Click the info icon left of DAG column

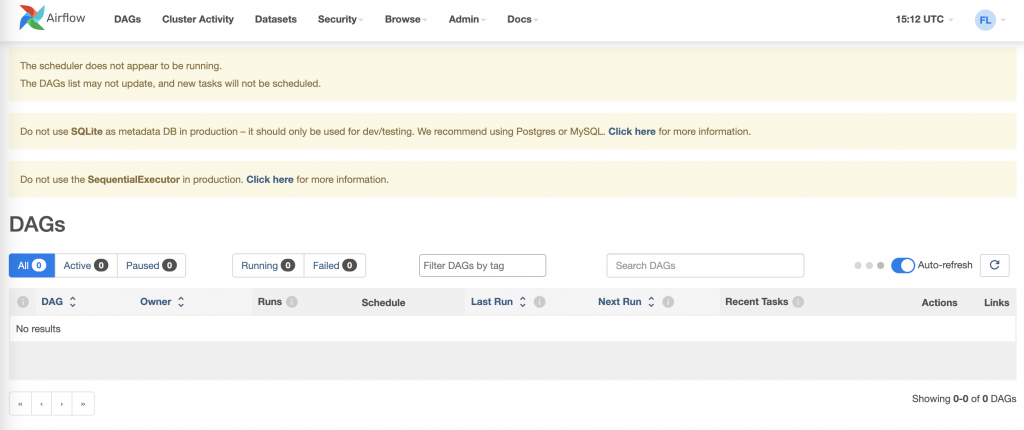point(23,302)
